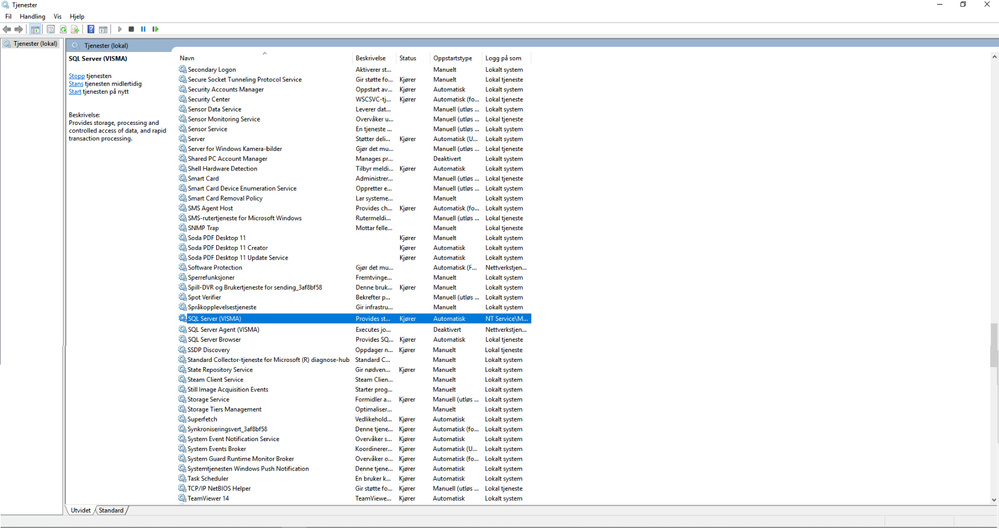Click the Stopp tjenesten link
The width and height of the screenshot is (999, 529).
pyautogui.click(x=76, y=76)
